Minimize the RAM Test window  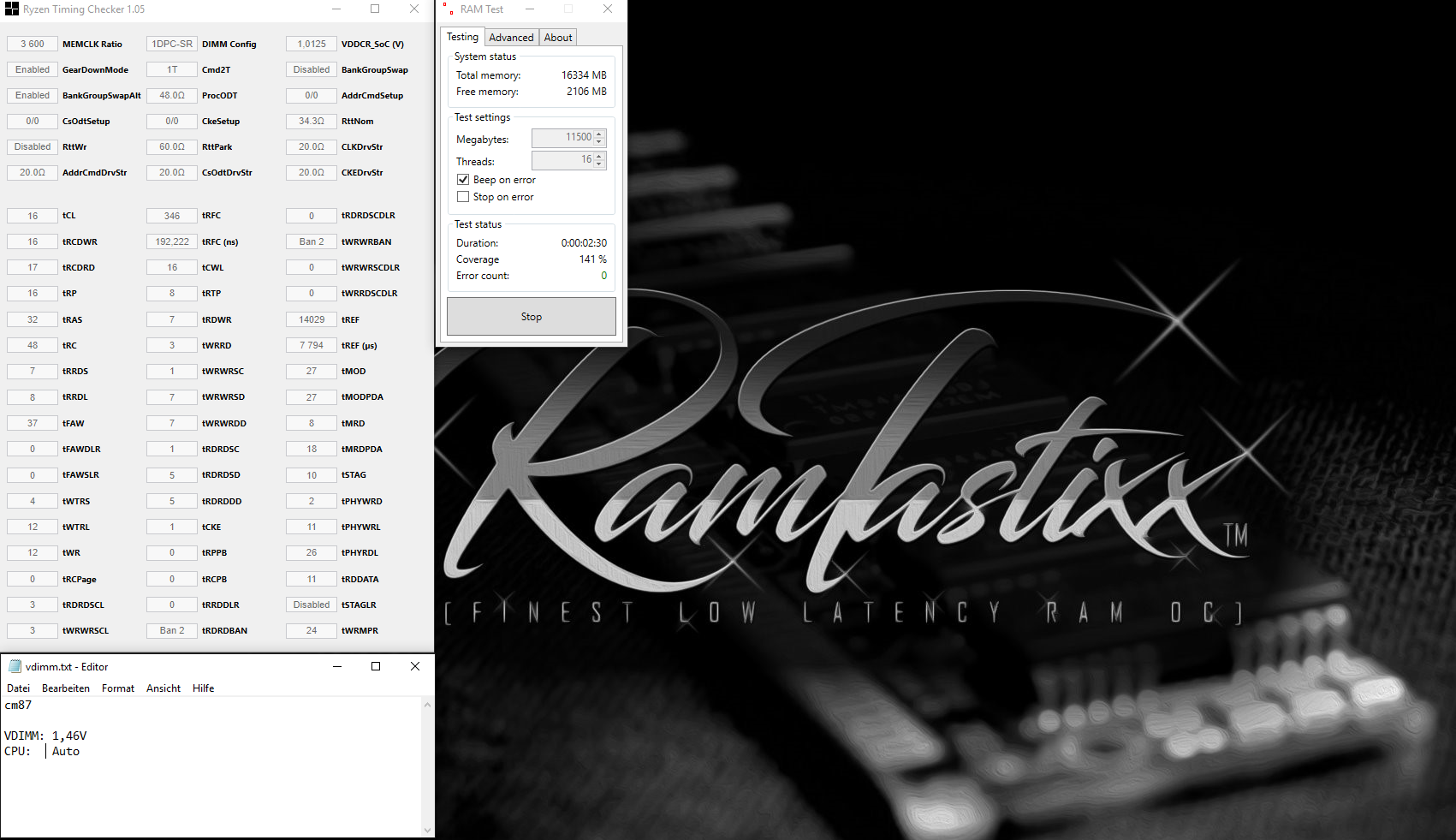530,9
